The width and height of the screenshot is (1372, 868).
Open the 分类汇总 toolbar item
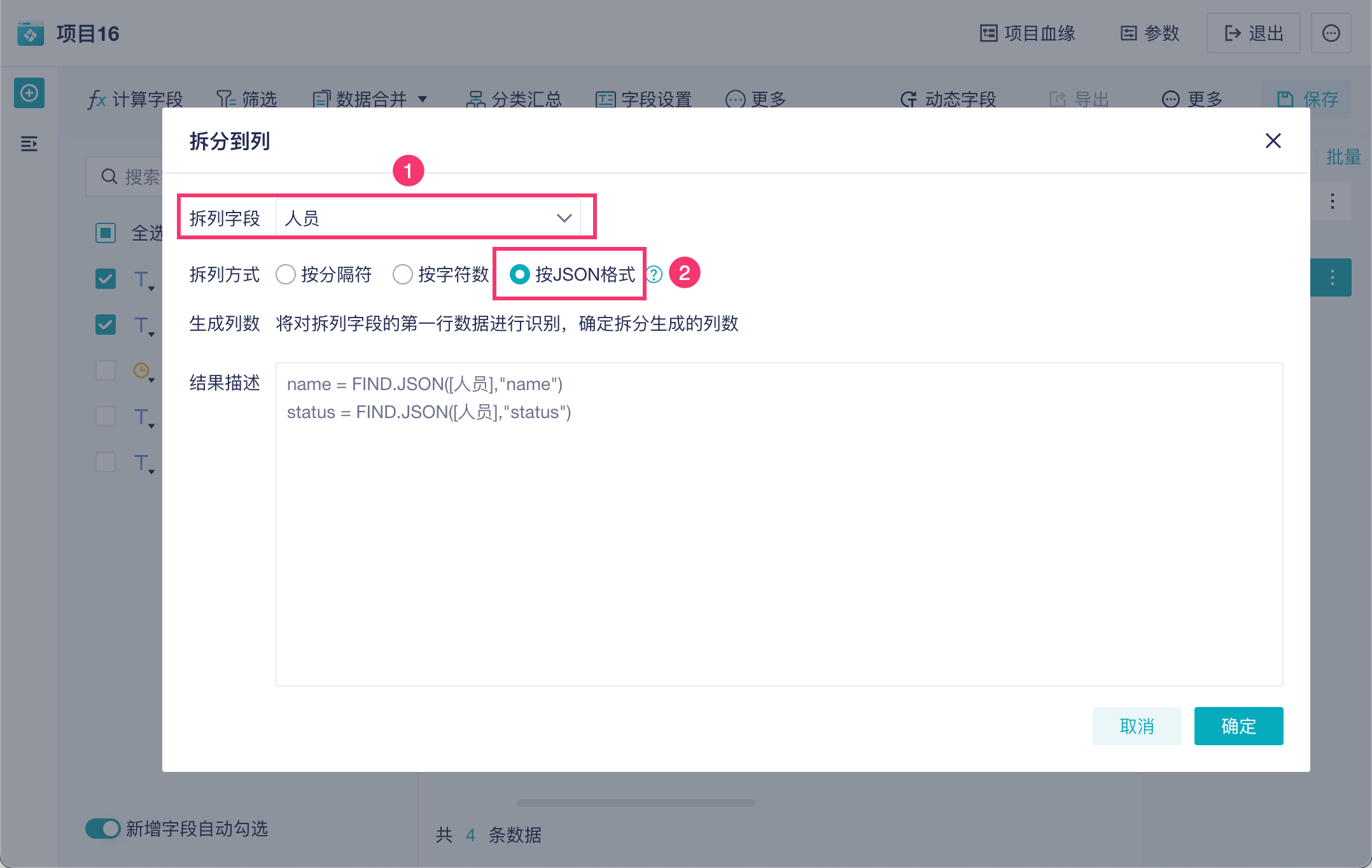pyautogui.click(x=514, y=99)
